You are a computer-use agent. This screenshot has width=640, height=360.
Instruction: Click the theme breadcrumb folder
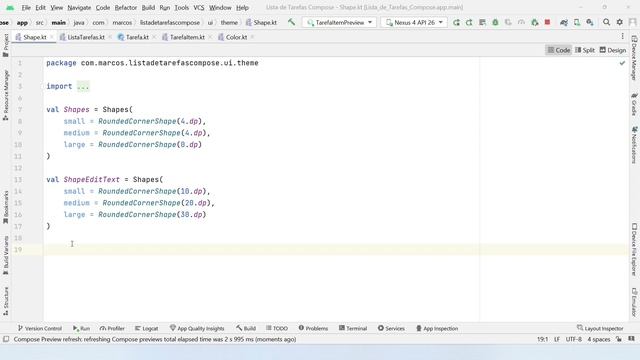point(229,22)
